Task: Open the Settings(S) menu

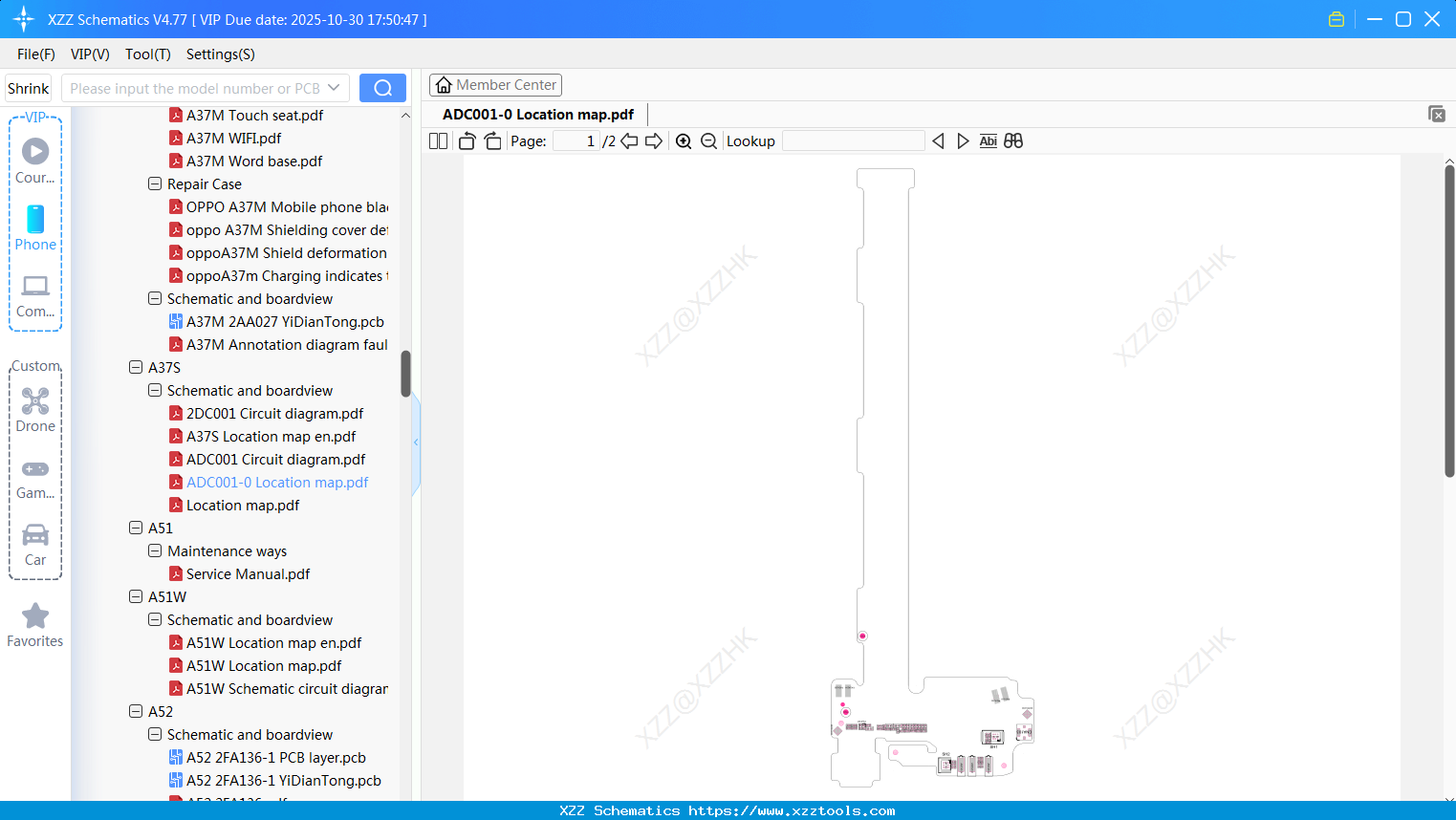Action: [221, 54]
